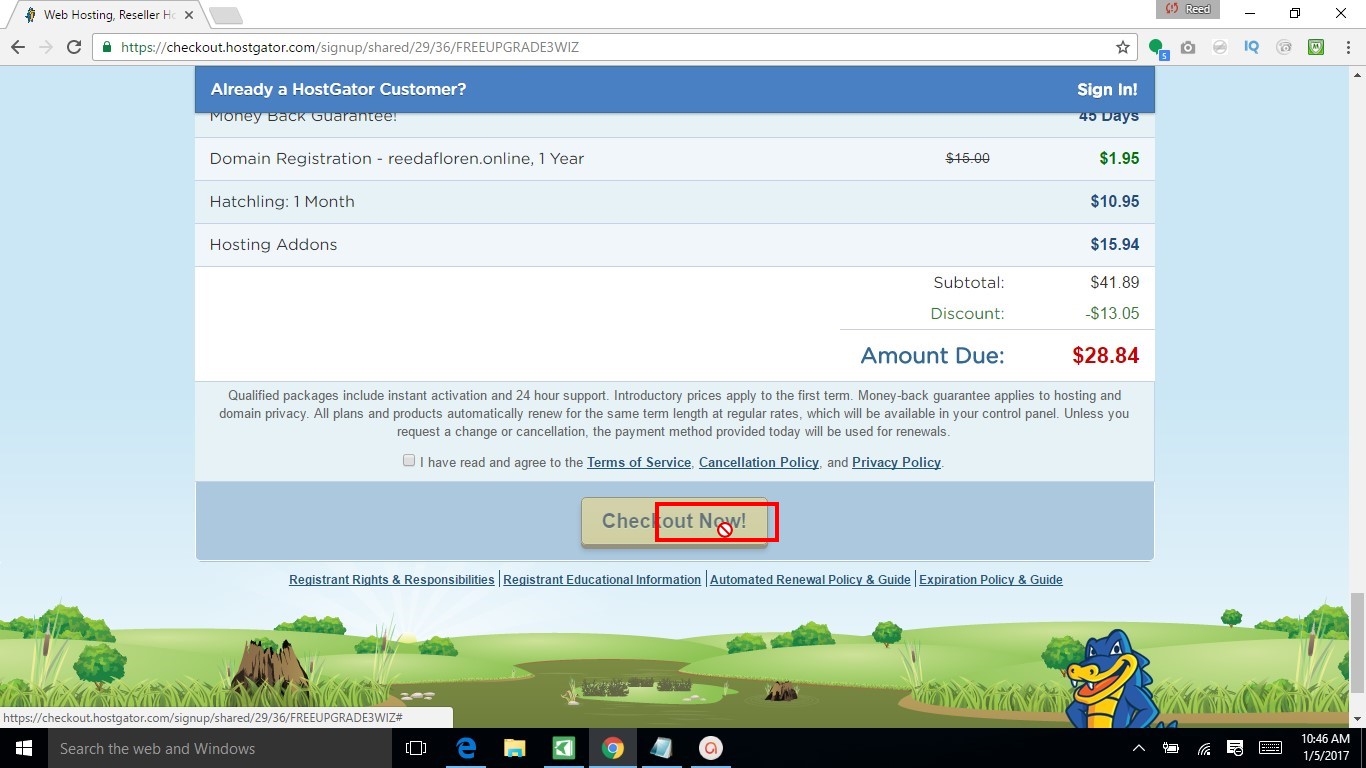This screenshot has width=1366, height=768.
Task: Click the page's vertical scrollbar thumb
Action: pyautogui.click(x=1357, y=642)
